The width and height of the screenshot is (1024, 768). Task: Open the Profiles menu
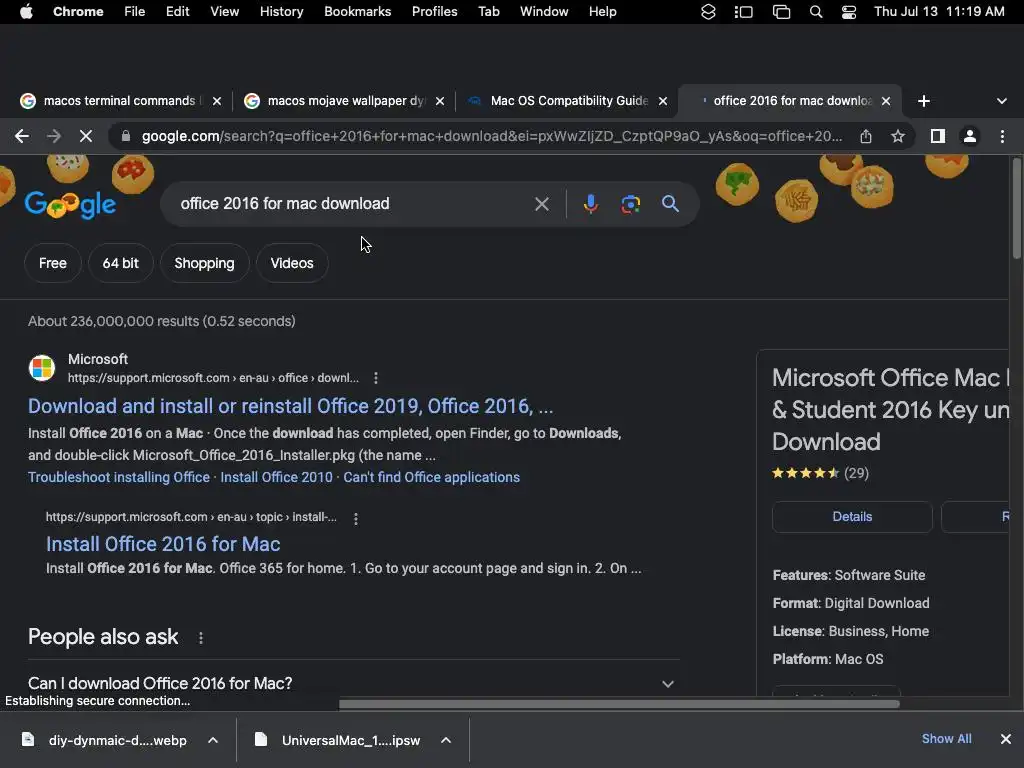pos(434,12)
